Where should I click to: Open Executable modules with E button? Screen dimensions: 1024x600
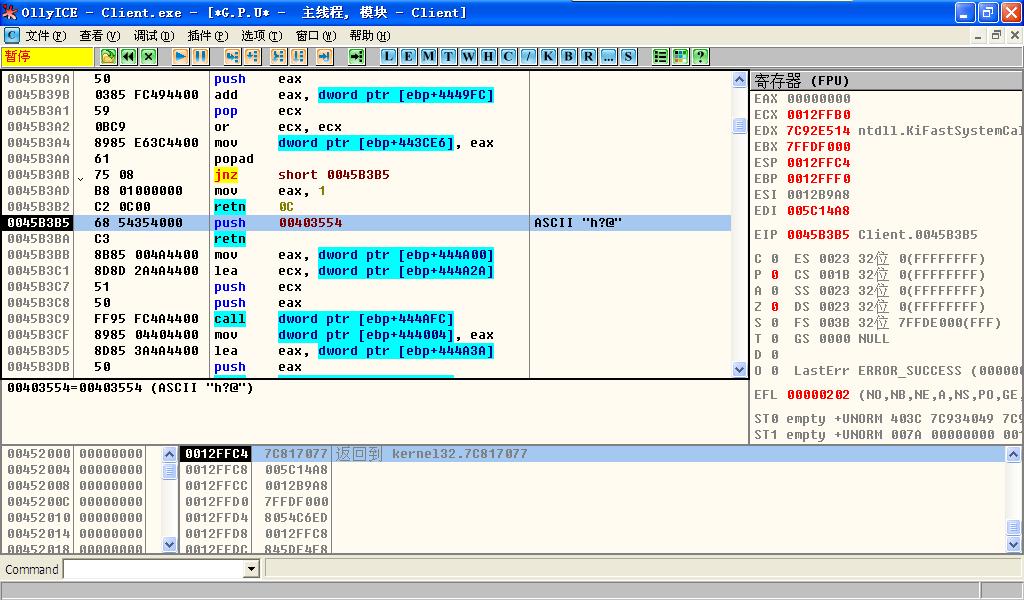coord(408,57)
